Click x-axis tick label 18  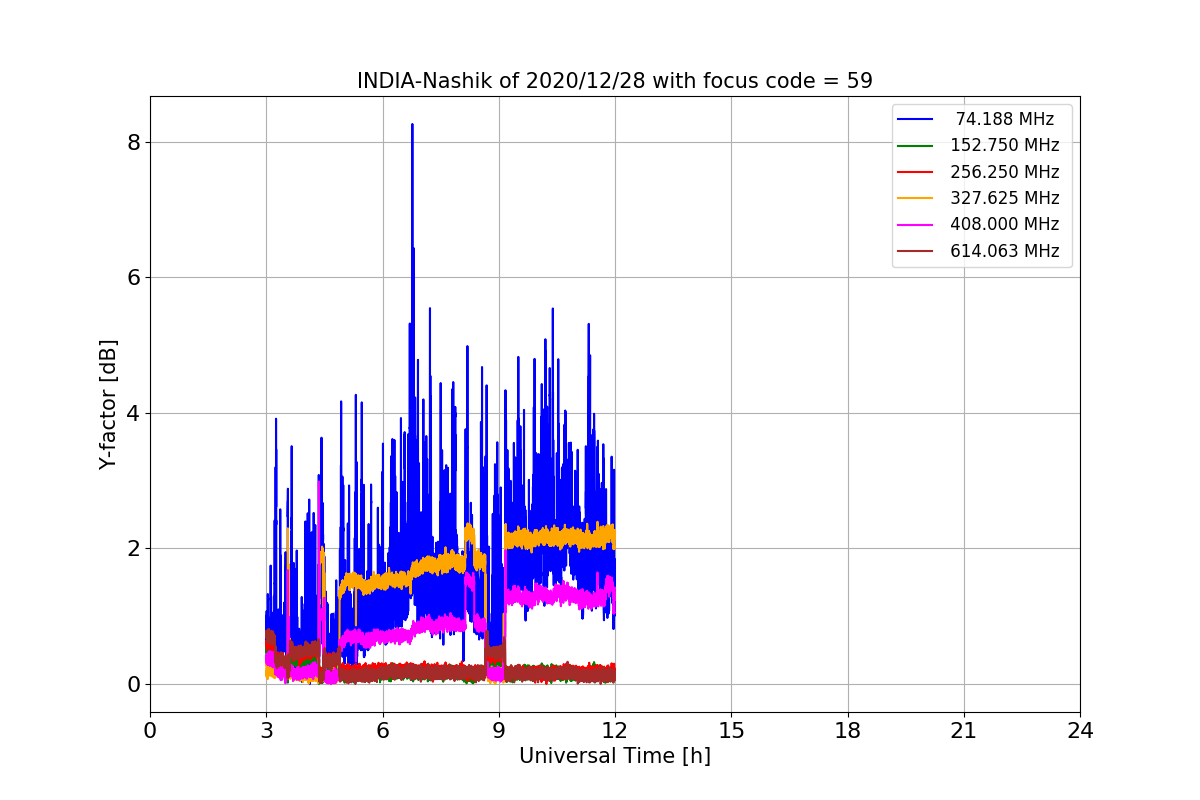pyautogui.click(x=848, y=731)
